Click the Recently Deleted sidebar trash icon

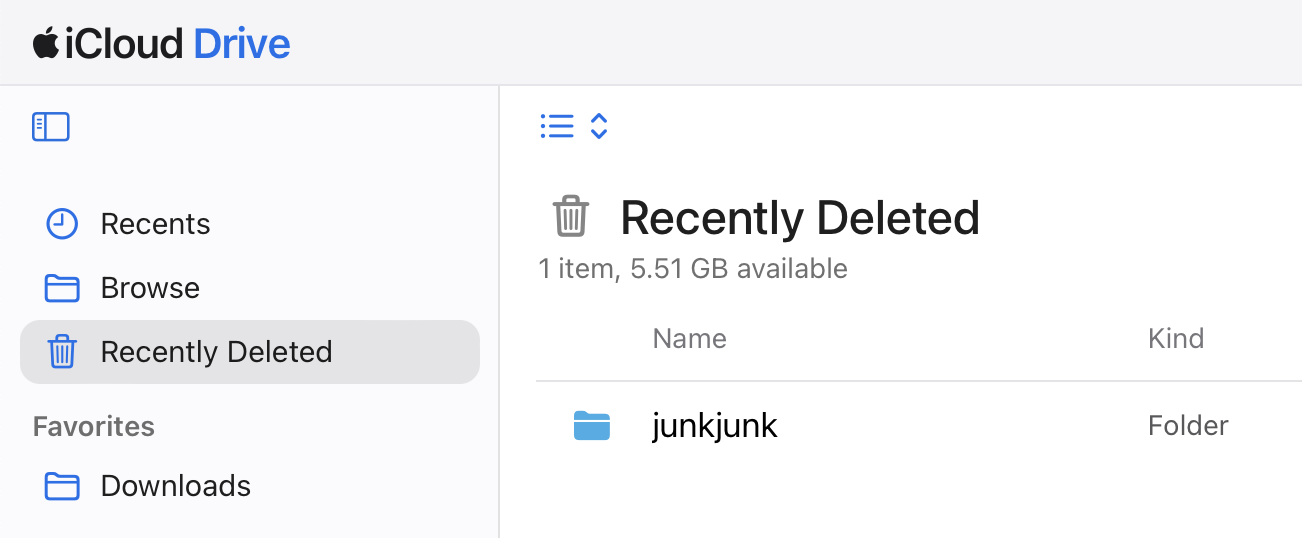(x=62, y=352)
